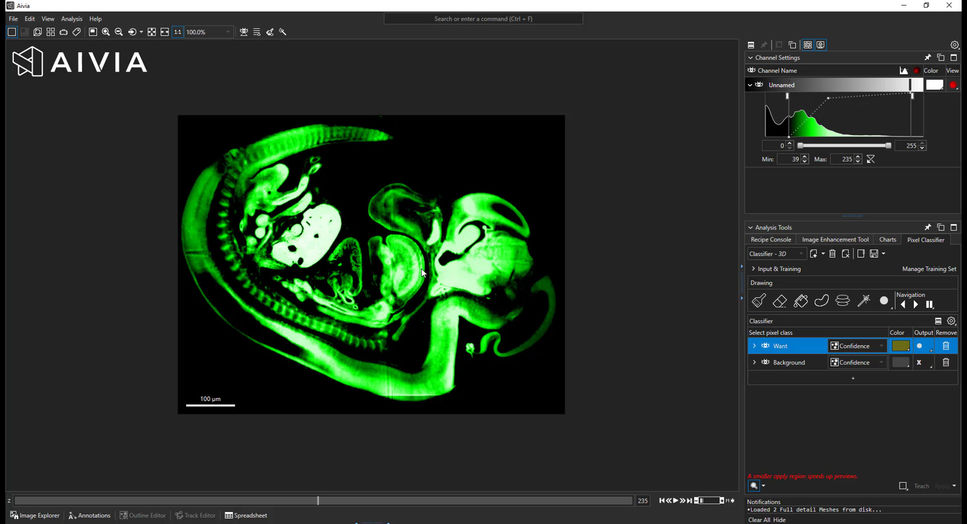The height and width of the screenshot is (524, 967).
Task: Click Hide notifications link
Action: pos(780,520)
